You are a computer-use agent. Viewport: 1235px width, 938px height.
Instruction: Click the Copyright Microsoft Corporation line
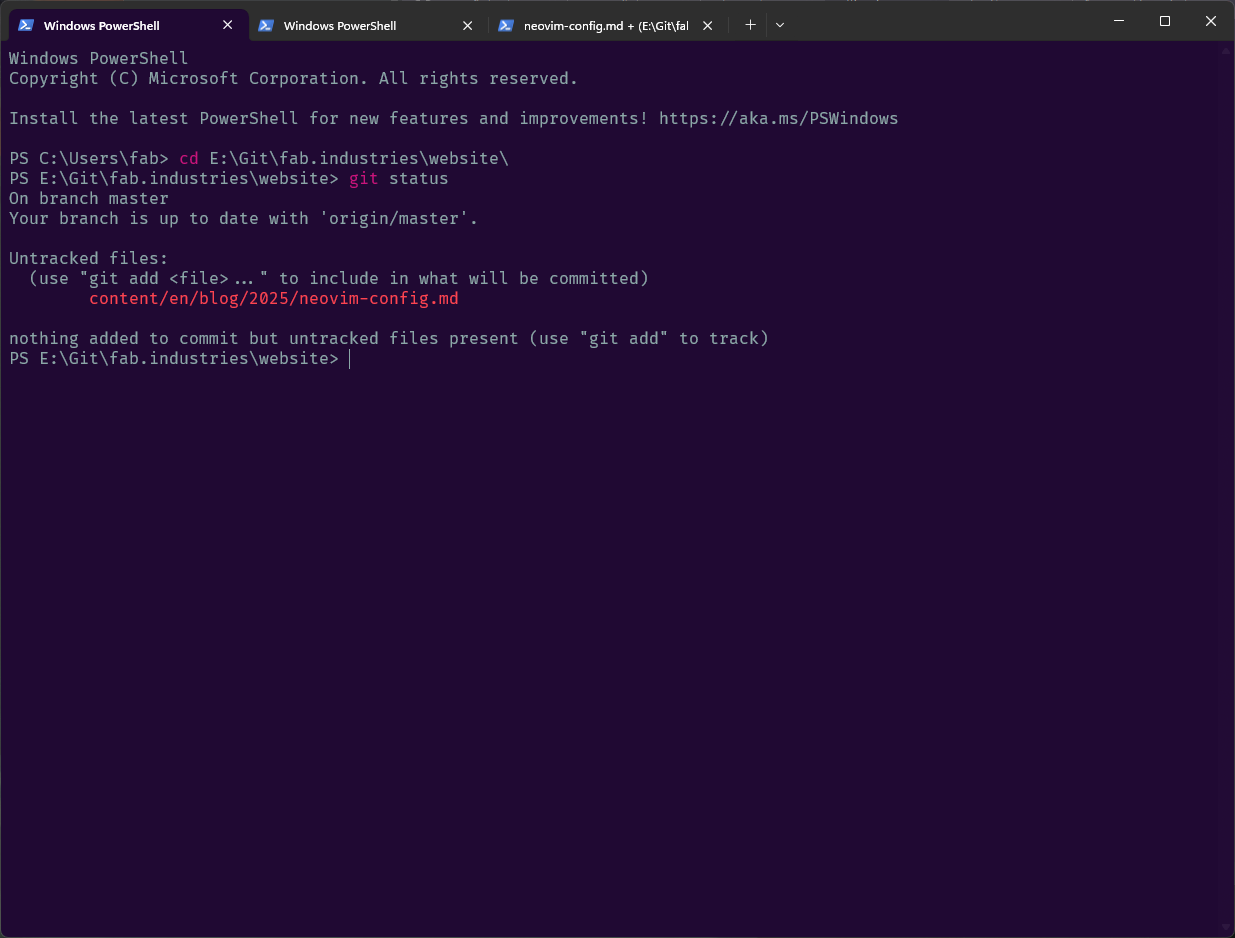point(294,79)
